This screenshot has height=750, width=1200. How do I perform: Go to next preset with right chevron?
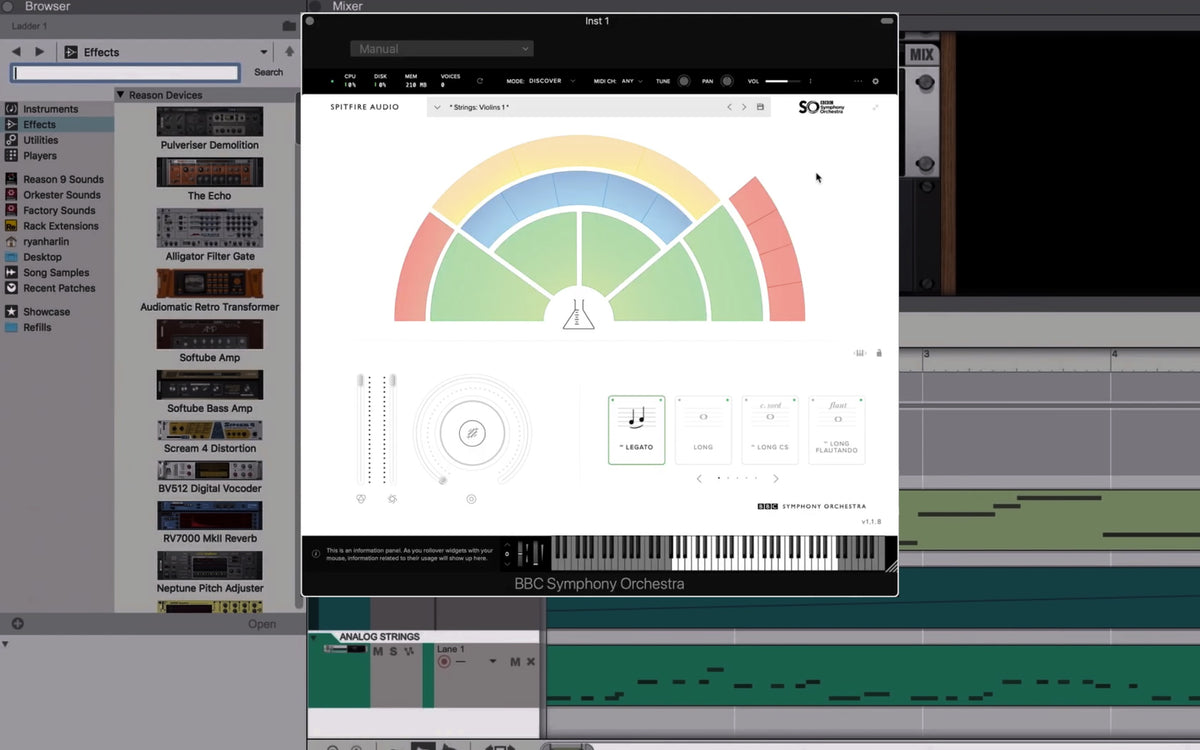(x=744, y=107)
